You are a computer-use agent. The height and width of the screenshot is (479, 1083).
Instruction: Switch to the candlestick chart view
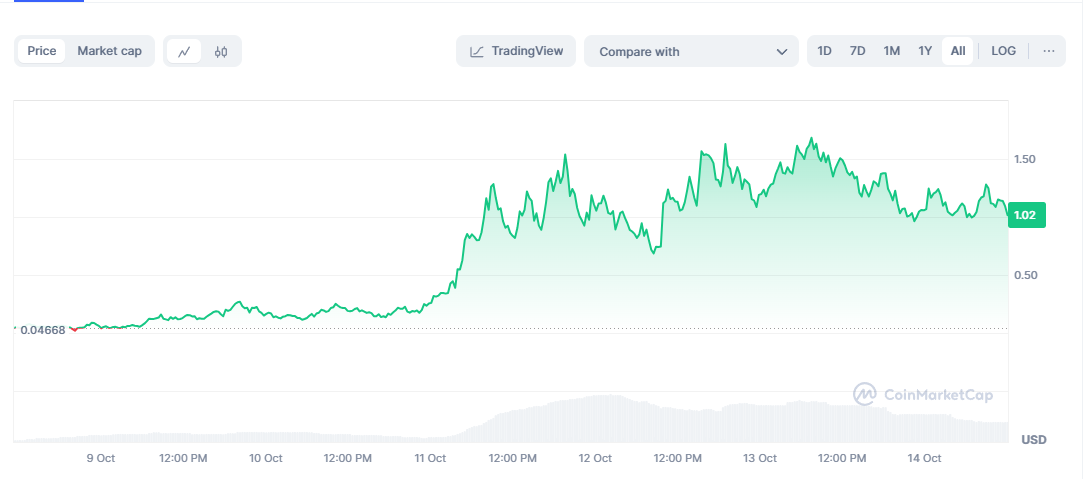click(x=221, y=51)
